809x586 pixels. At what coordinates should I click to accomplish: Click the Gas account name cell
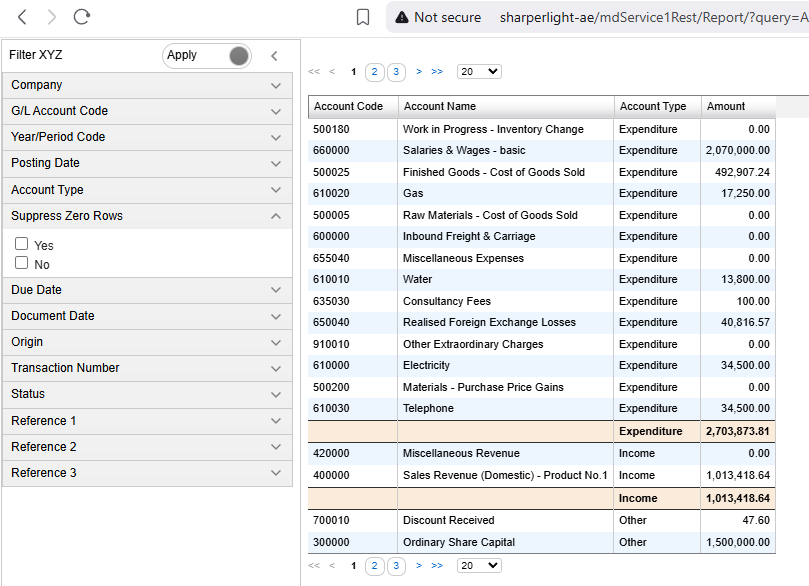click(506, 193)
